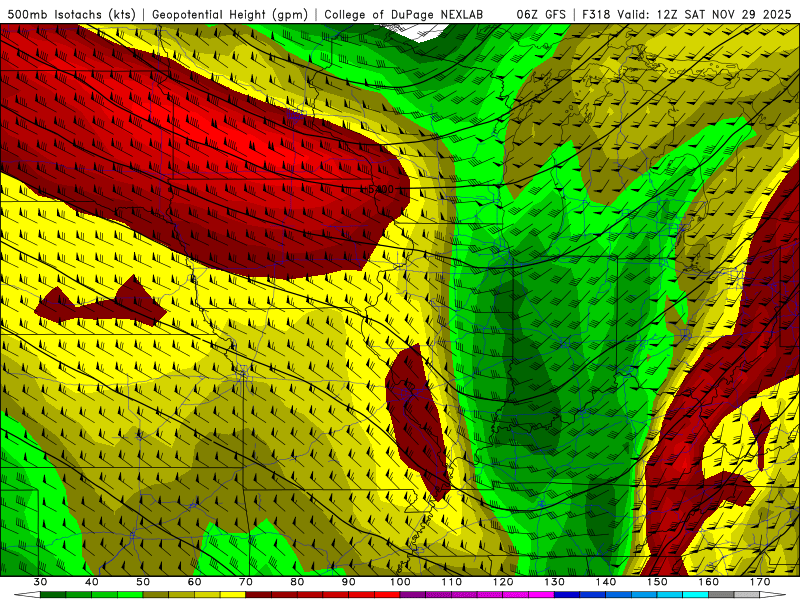Viewport: 800px width, 600px height.
Task: Click the 40 value on the color scale
Action: point(92,582)
